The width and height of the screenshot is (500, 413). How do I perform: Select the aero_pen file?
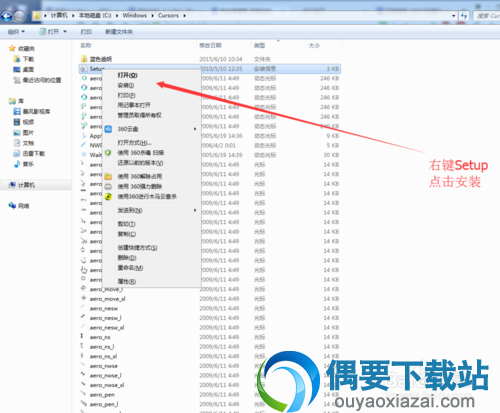[102, 395]
